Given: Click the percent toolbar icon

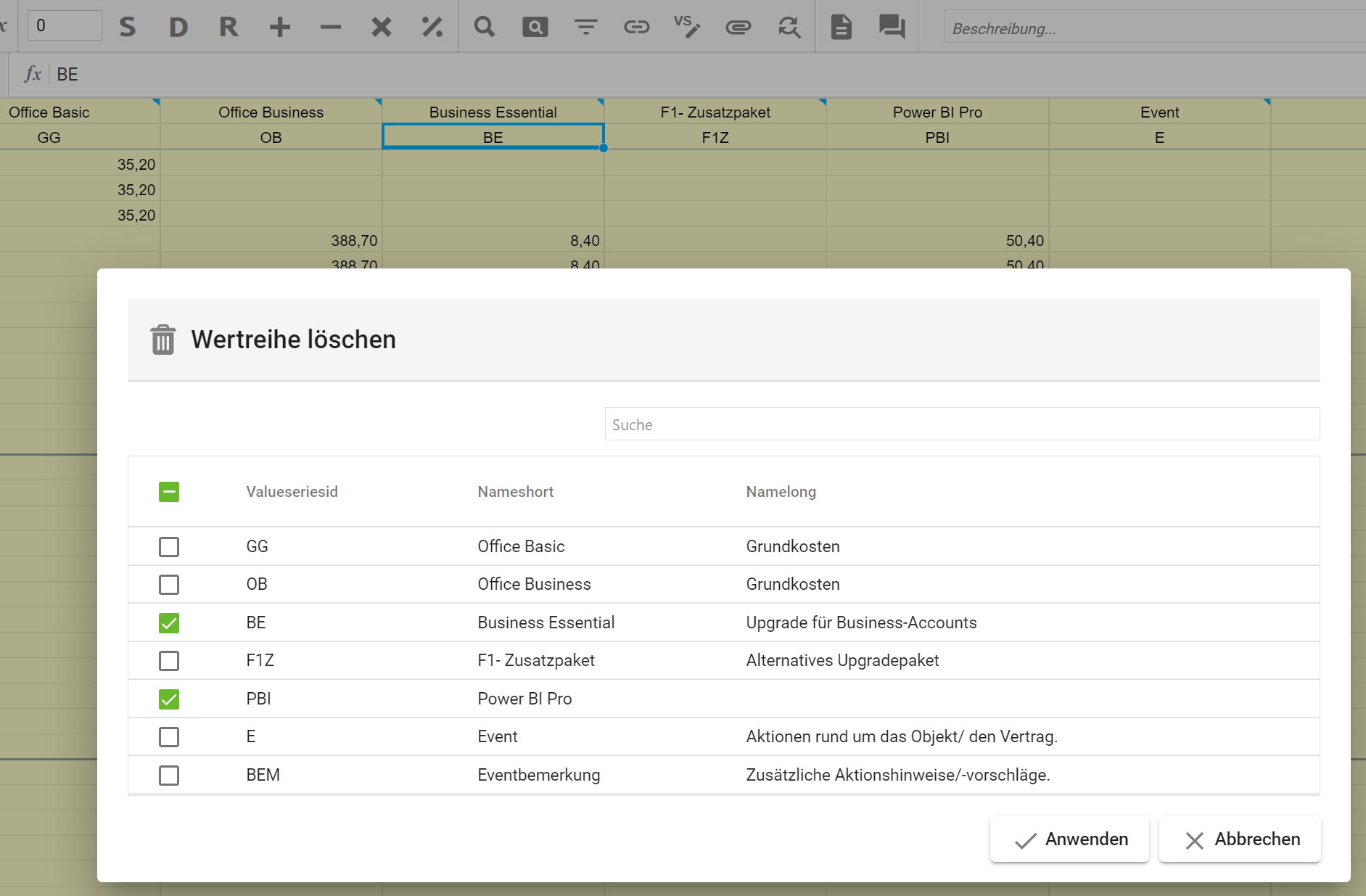Looking at the screenshot, I should click(x=432, y=28).
